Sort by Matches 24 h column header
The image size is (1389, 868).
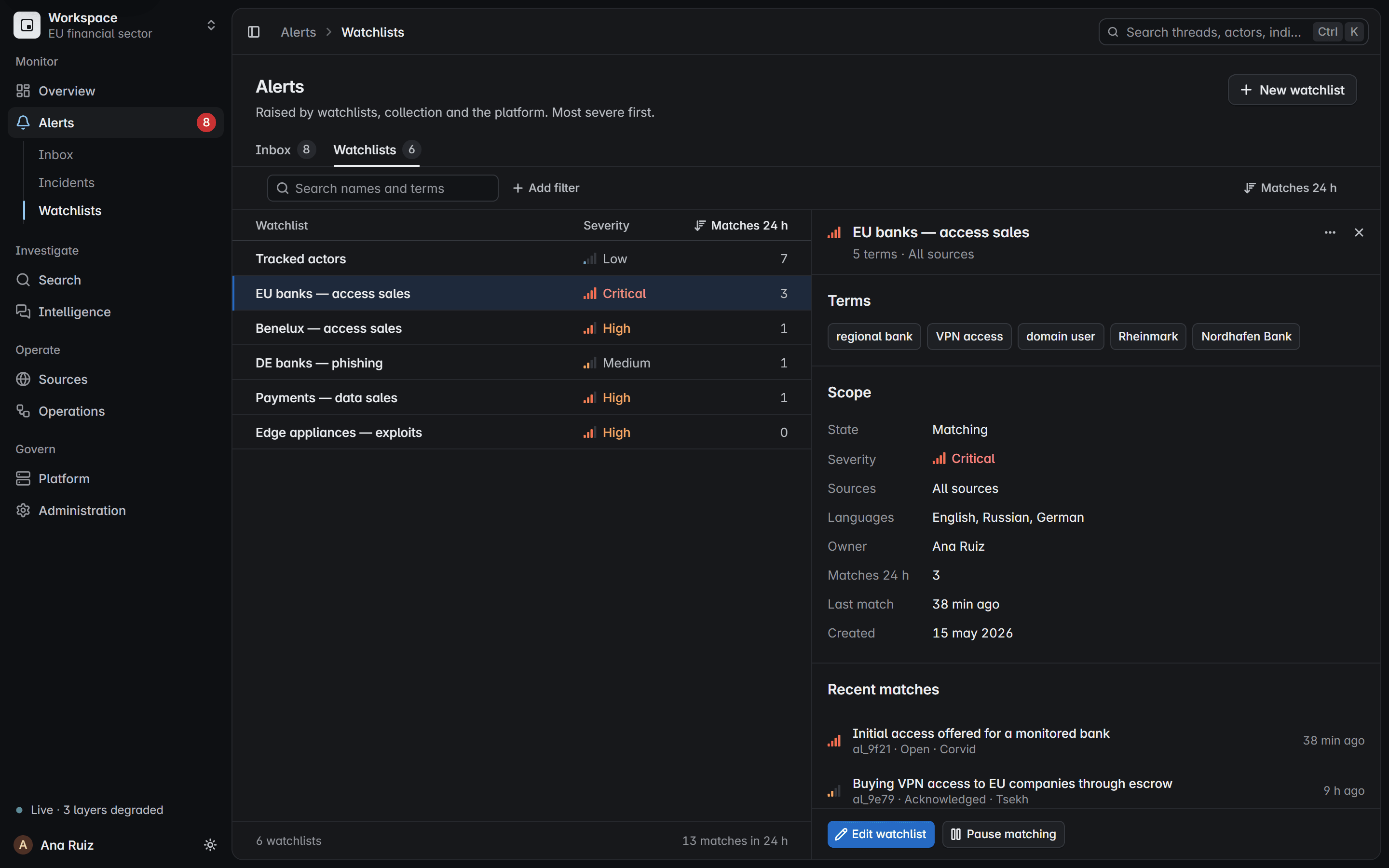pos(741,226)
